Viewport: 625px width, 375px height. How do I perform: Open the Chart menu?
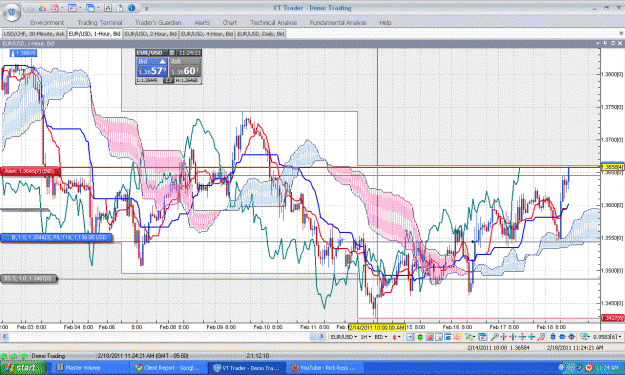click(x=230, y=23)
